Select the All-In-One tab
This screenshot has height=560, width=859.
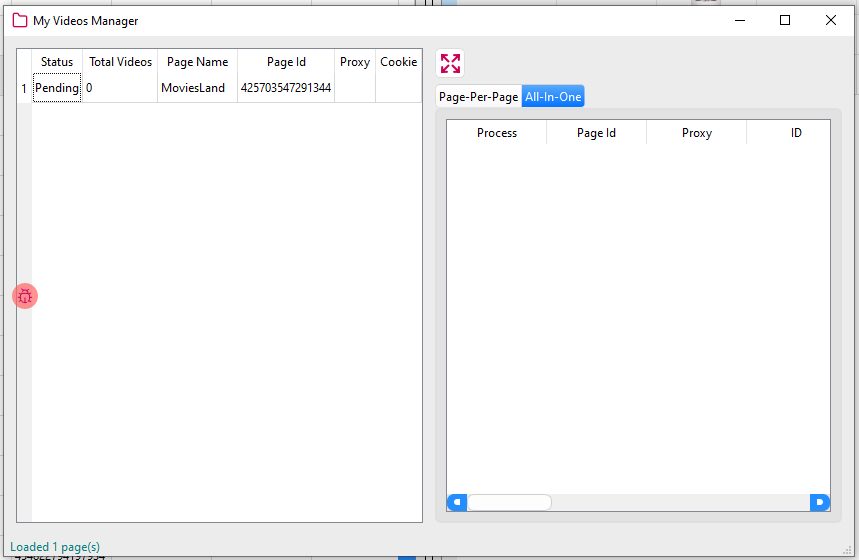pos(553,97)
